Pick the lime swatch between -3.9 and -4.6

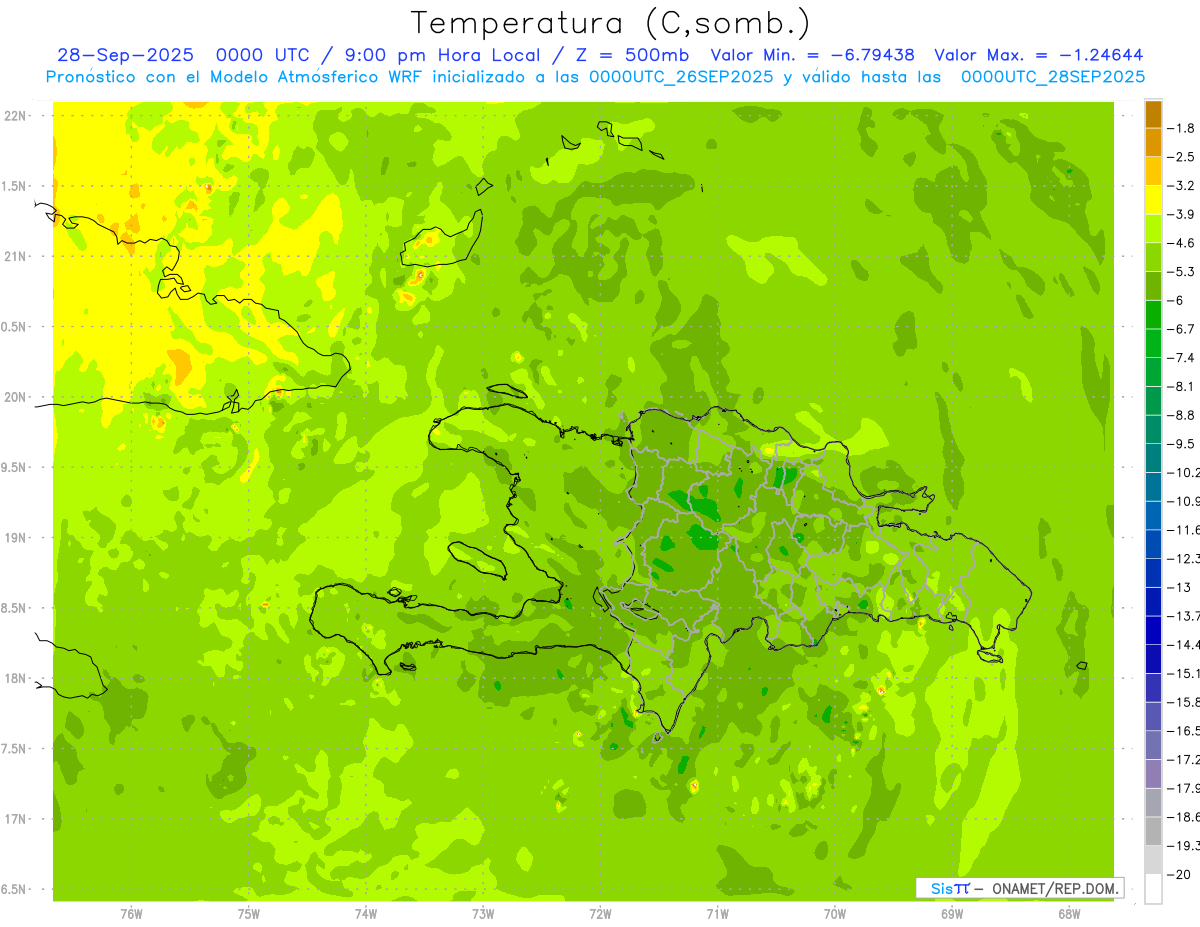click(x=1153, y=228)
